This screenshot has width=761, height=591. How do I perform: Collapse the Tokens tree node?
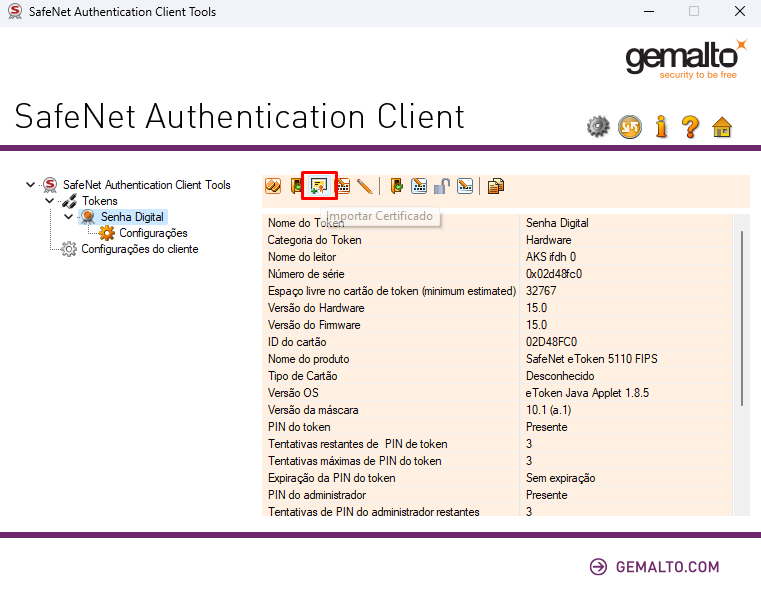(49, 201)
